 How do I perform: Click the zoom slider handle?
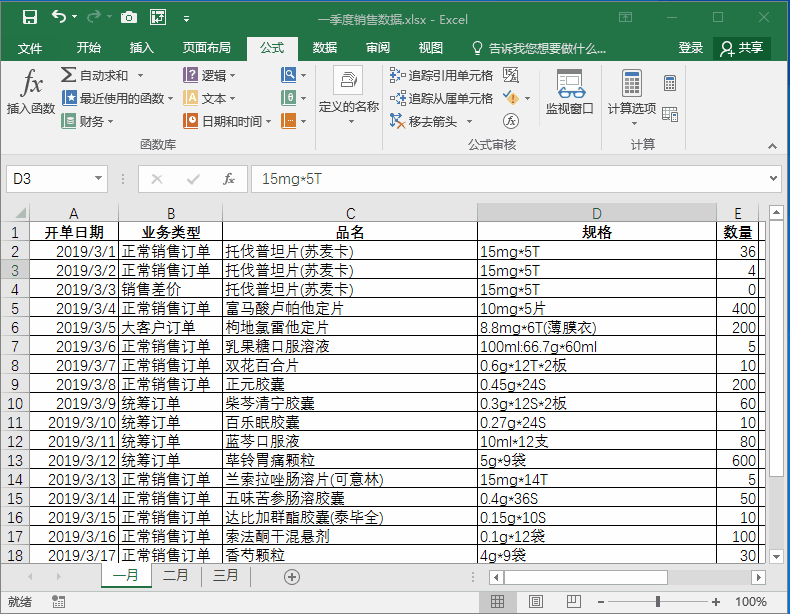(658, 601)
